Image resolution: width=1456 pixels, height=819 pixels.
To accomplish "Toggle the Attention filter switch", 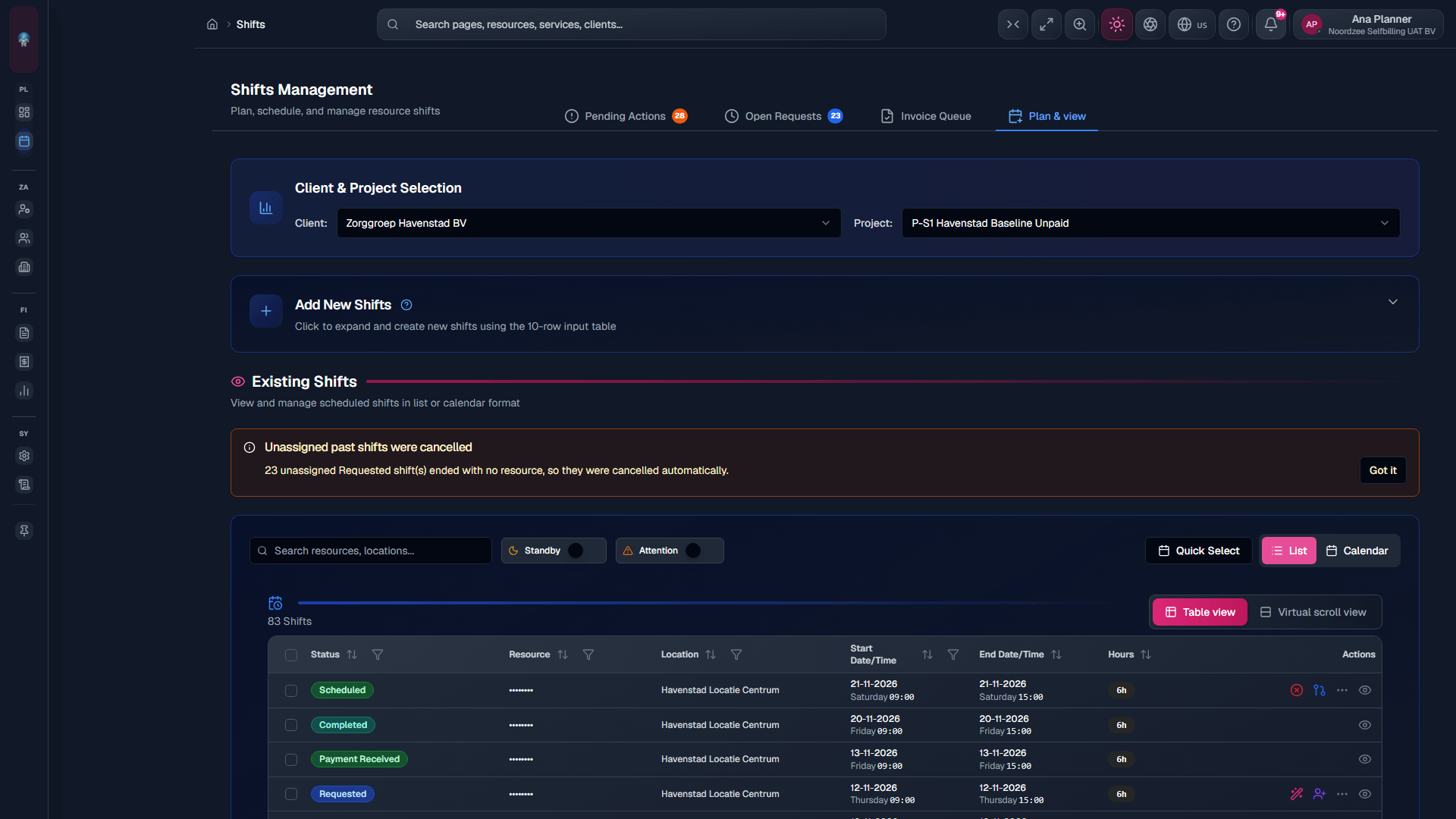I will (701, 551).
